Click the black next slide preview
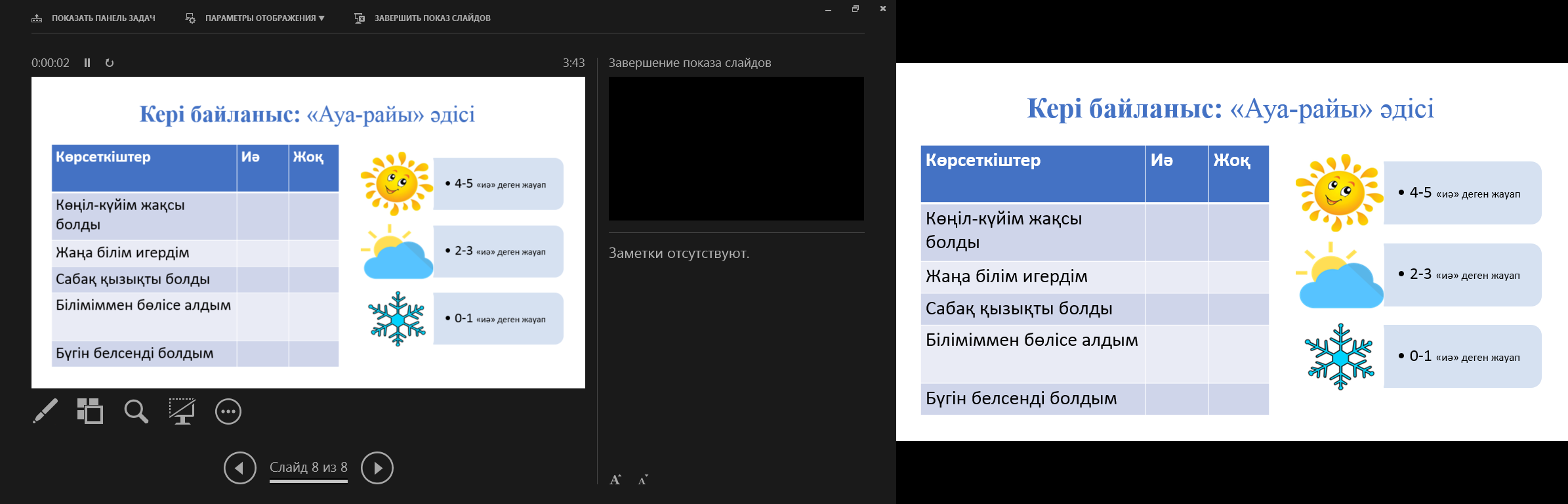 pyautogui.click(x=736, y=148)
